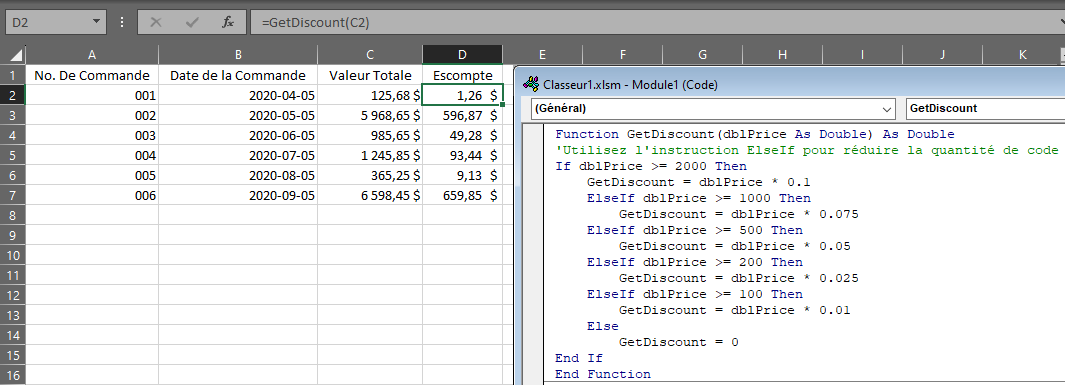Click the 'No. De Commande' header cell
This screenshot has width=1065, height=385.
pos(92,75)
